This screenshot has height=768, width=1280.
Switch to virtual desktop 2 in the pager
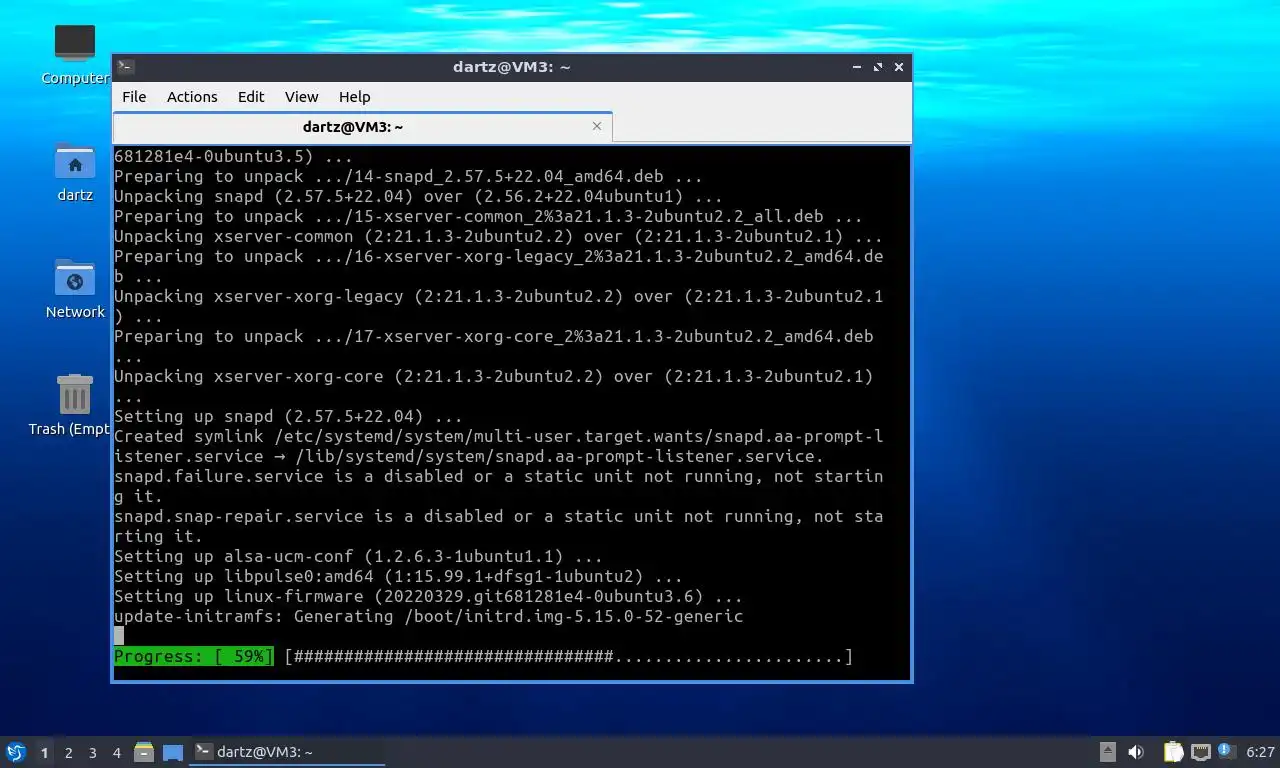[x=68, y=752]
